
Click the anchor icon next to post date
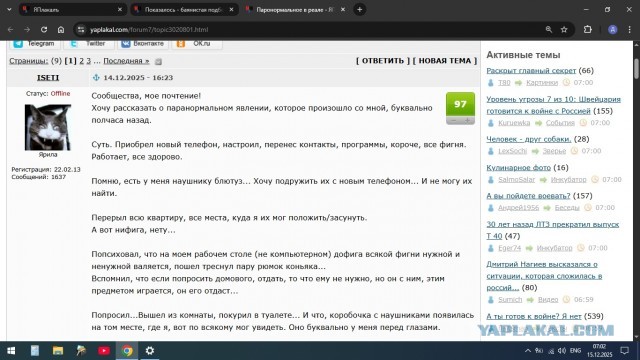[x=96, y=78]
